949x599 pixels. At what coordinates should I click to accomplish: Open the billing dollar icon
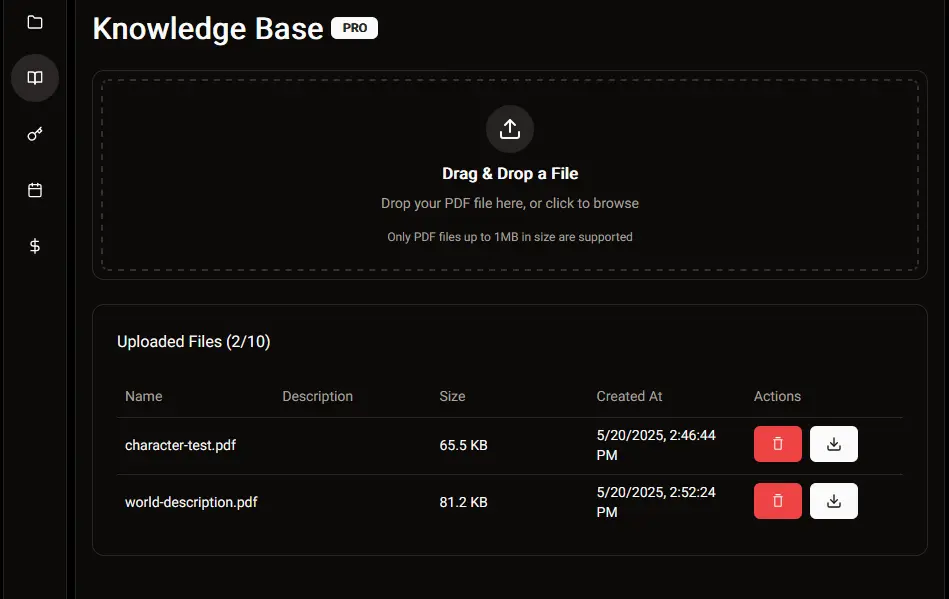coord(34,245)
